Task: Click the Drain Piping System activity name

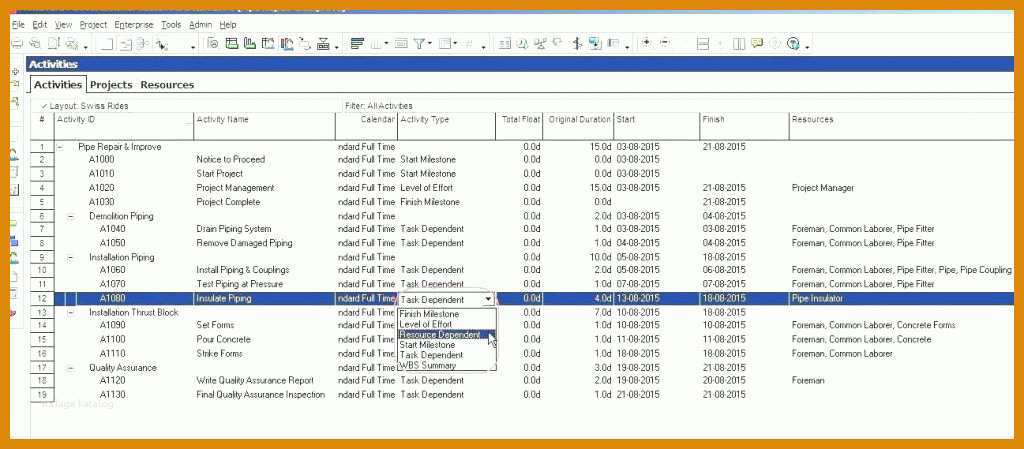Action: click(234, 229)
